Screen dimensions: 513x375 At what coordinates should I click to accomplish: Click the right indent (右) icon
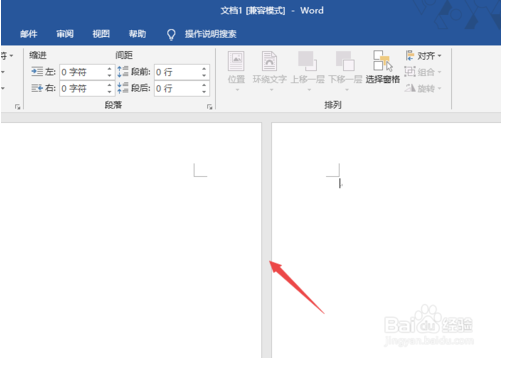coord(37,88)
